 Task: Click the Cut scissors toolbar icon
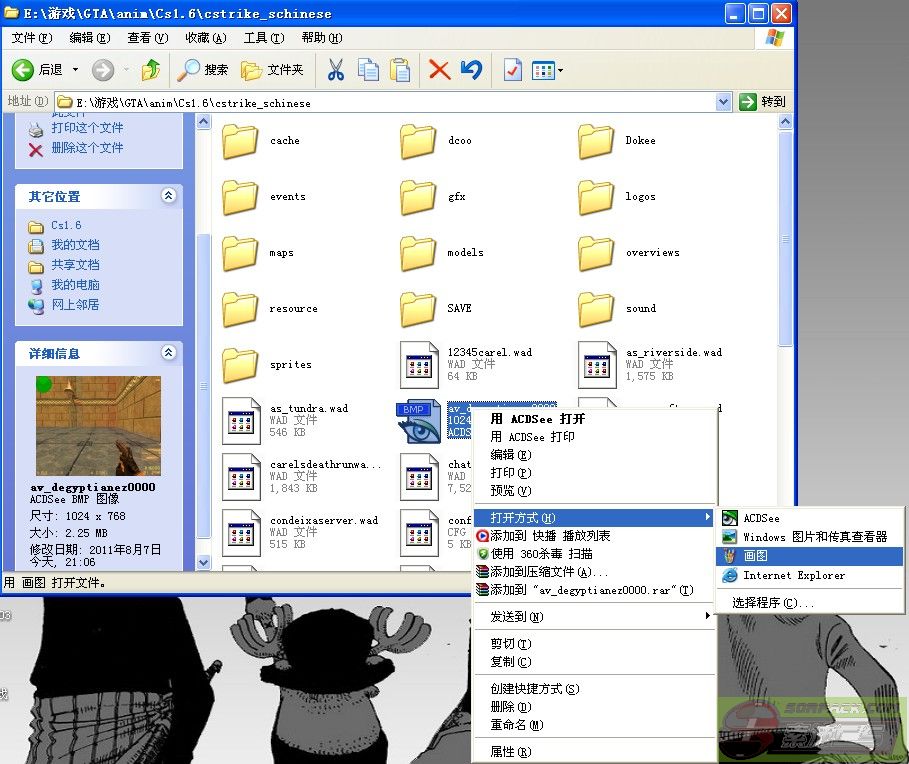point(336,70)
